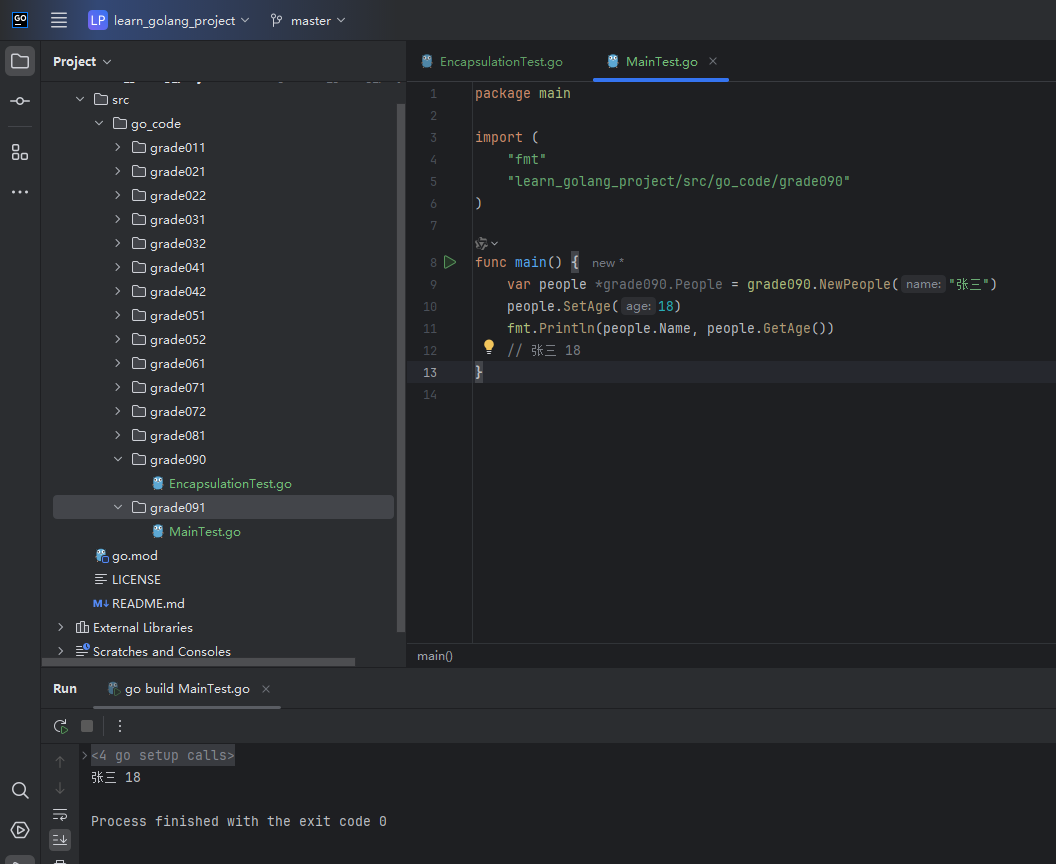This screenshot has height=864, width=1056.
Task: Open go.mod file
Action: click(x=134, y=556)
